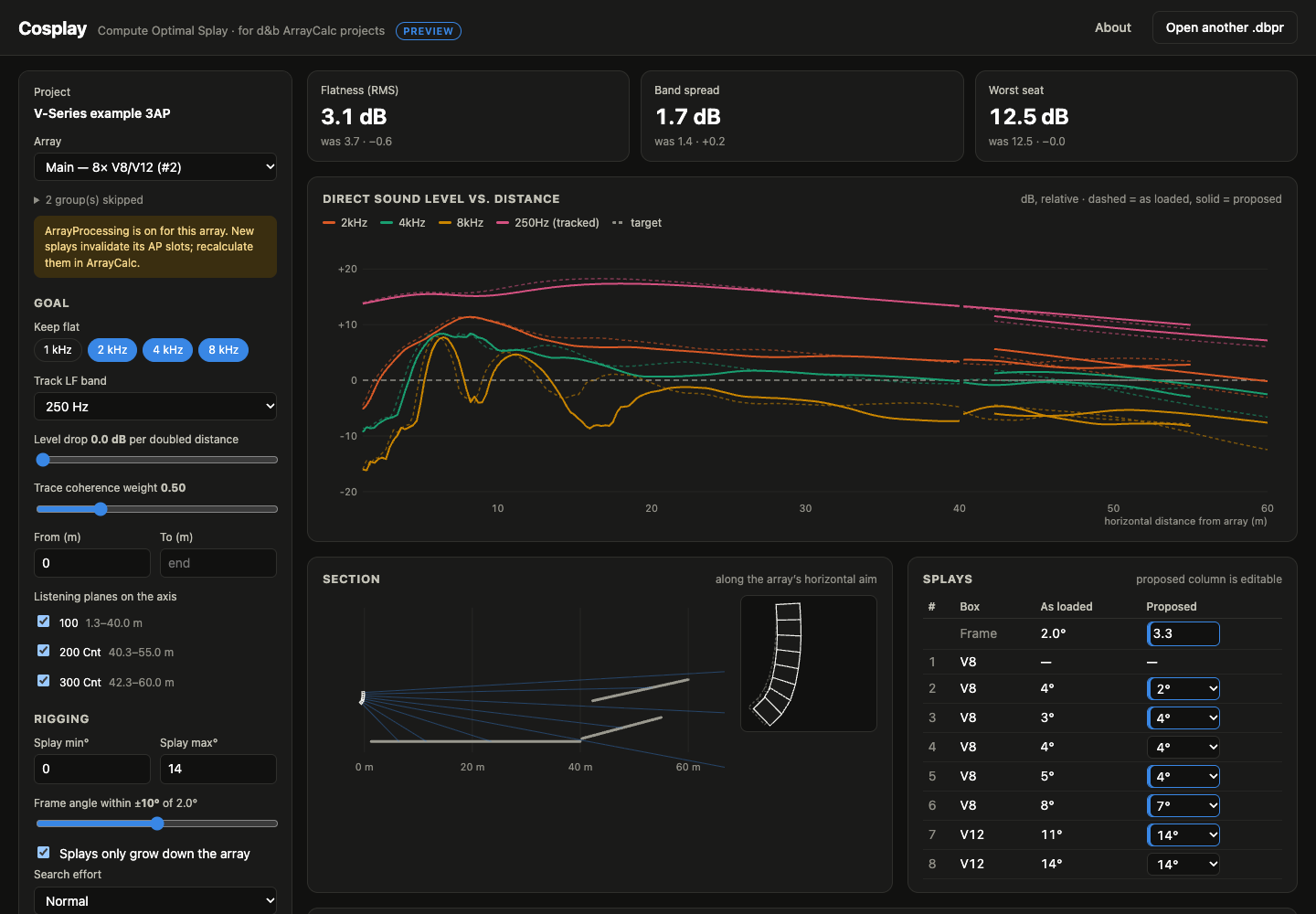Image resolution: width=1316 pixels, height=914 pixels.
Task: Click Open another .dbpr button
Action: tap(1225, 27)
